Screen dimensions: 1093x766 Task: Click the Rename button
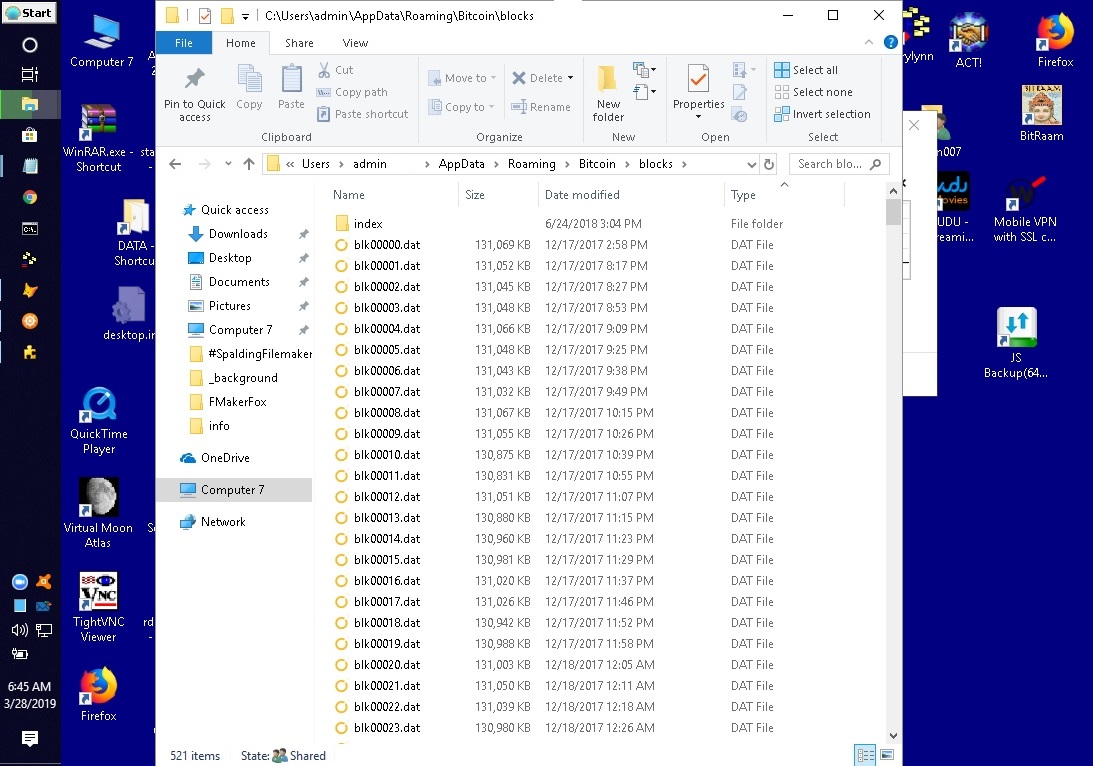540,107
